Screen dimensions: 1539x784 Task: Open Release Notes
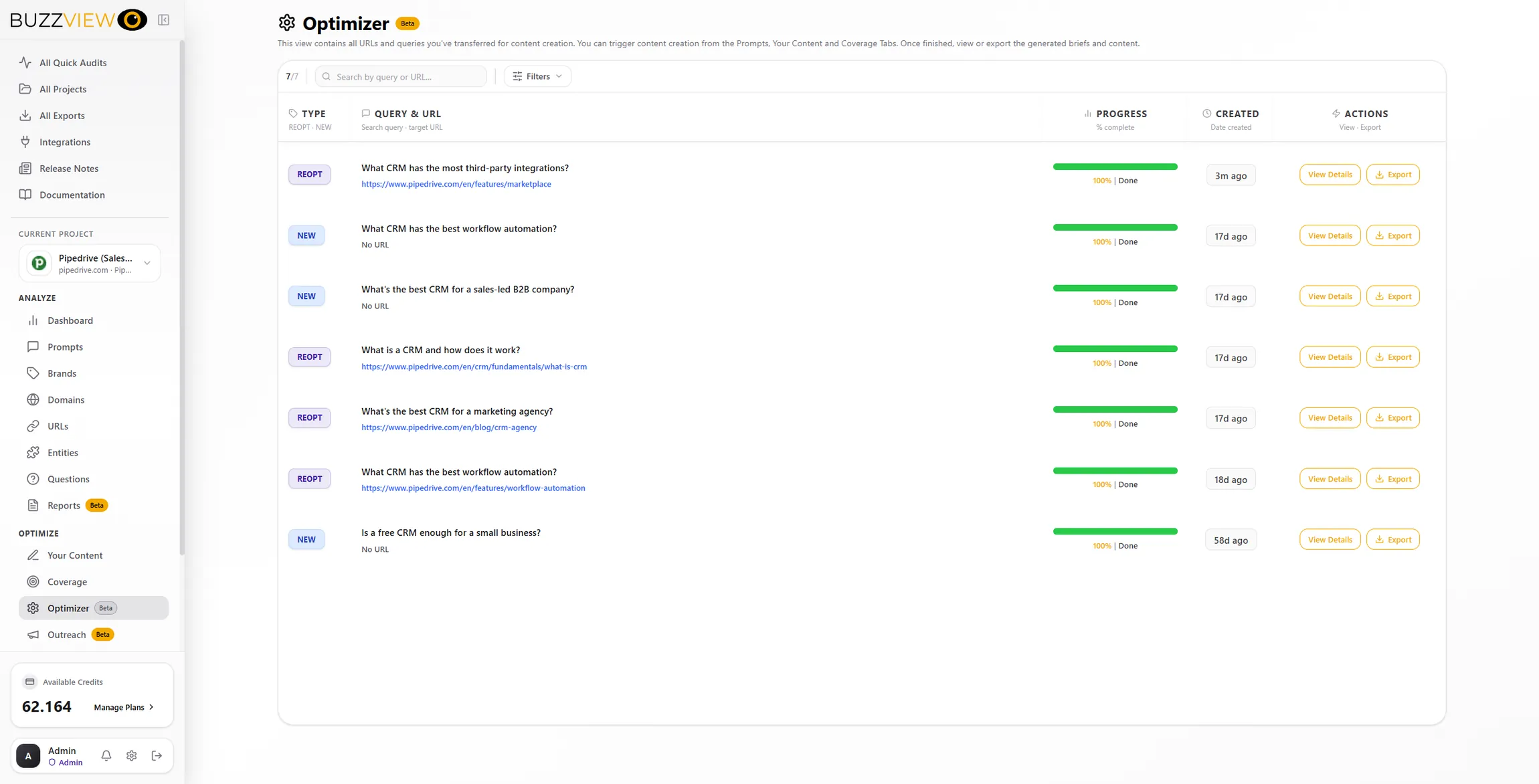tap(69, 169)
